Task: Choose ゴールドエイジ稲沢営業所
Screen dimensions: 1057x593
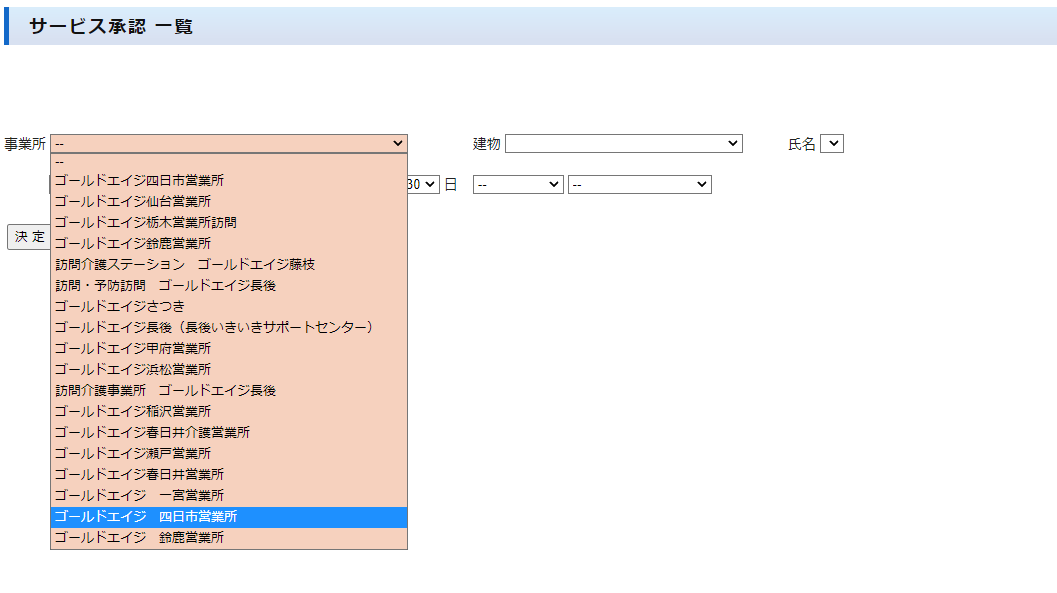Action: pyautogui.click(x=133, y=412)
